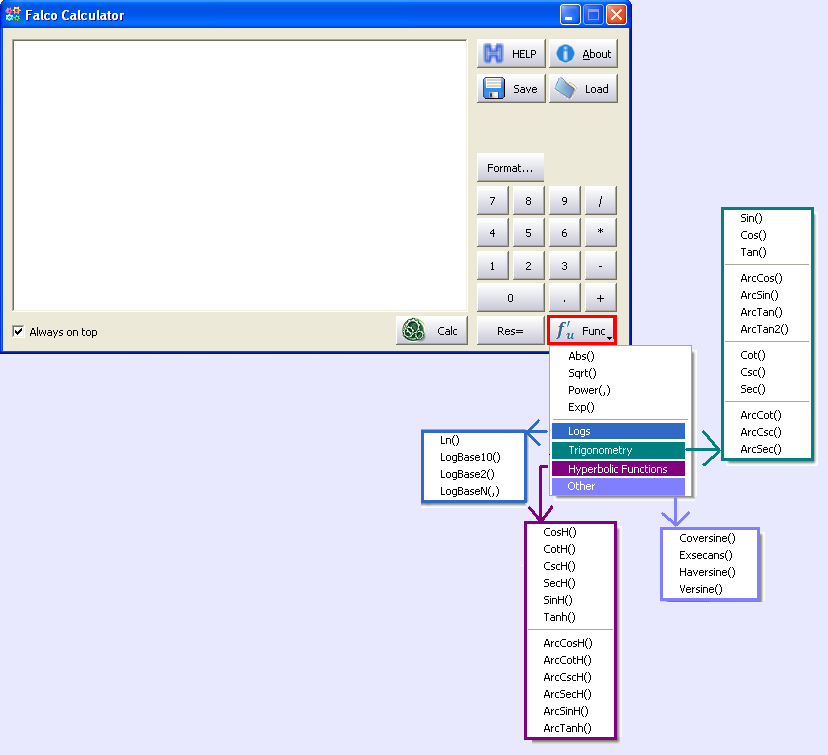The image size is (828, 755).
Task: Choose ArcSin() function
Action: pos(759,295)
